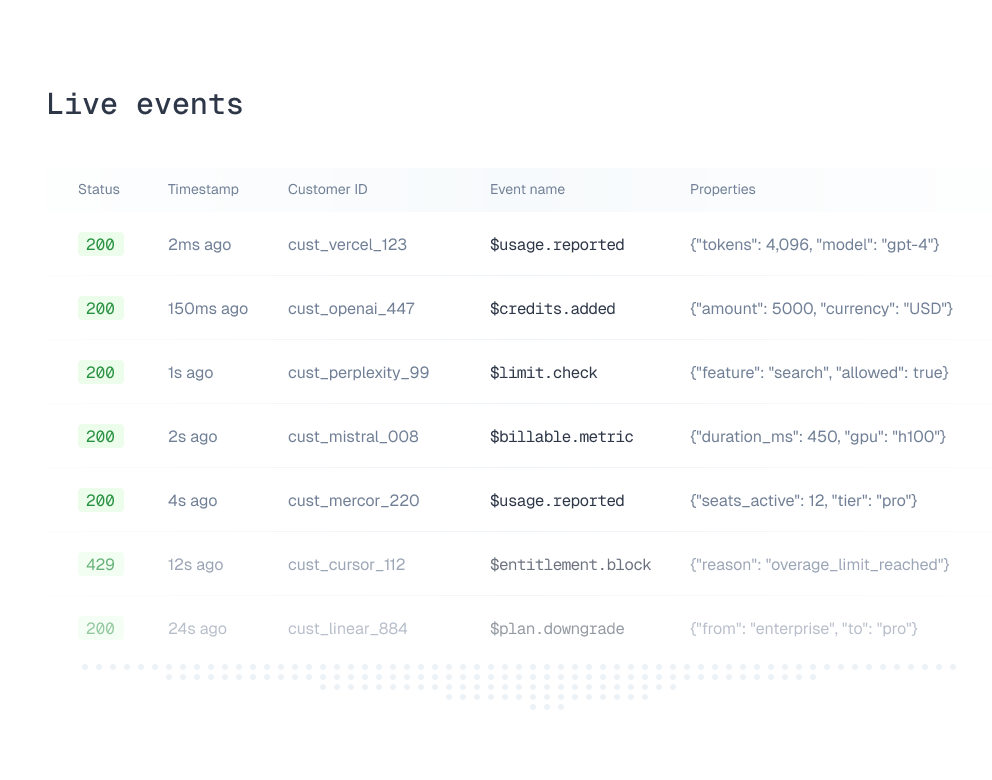Click the Properties column header
The width and height of the screenshot is (992, 780).
pos(722,189)
